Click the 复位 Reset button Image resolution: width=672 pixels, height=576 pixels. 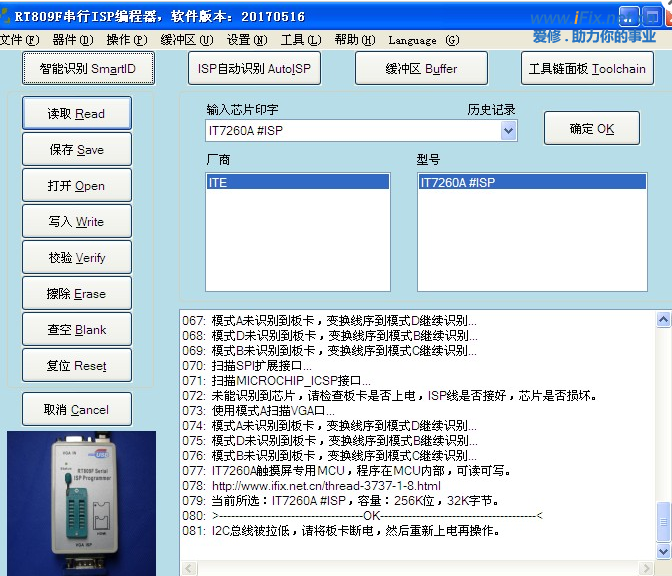pyautogui.click(x=77, y=365)
